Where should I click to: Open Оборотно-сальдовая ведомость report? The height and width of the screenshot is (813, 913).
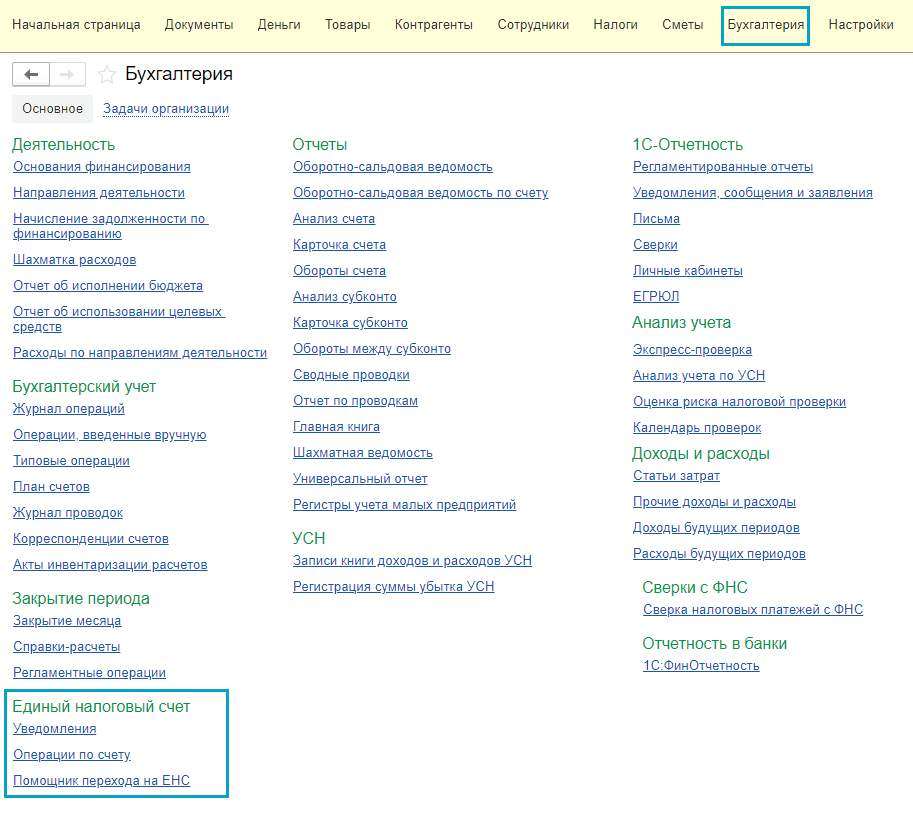click(x=392, y=167)
